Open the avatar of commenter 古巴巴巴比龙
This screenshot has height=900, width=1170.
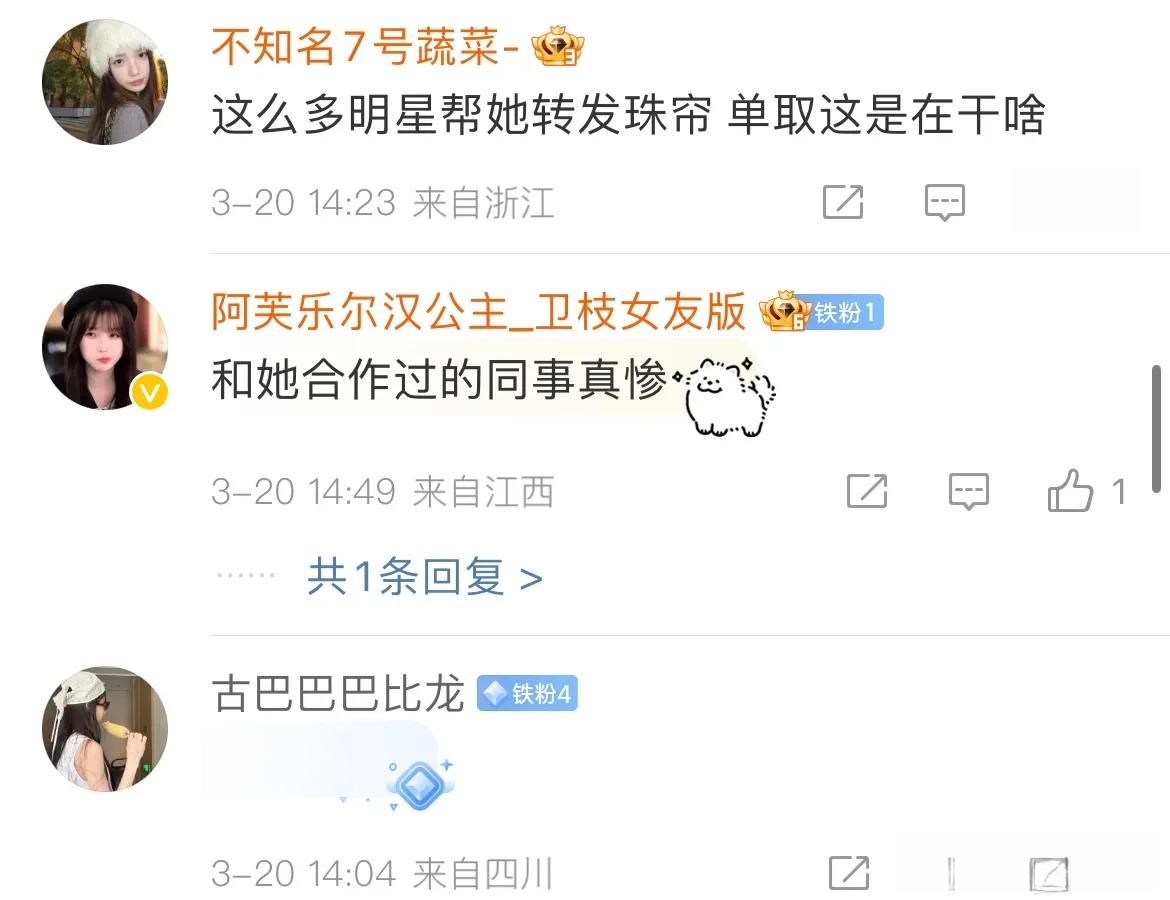(105, 729)
